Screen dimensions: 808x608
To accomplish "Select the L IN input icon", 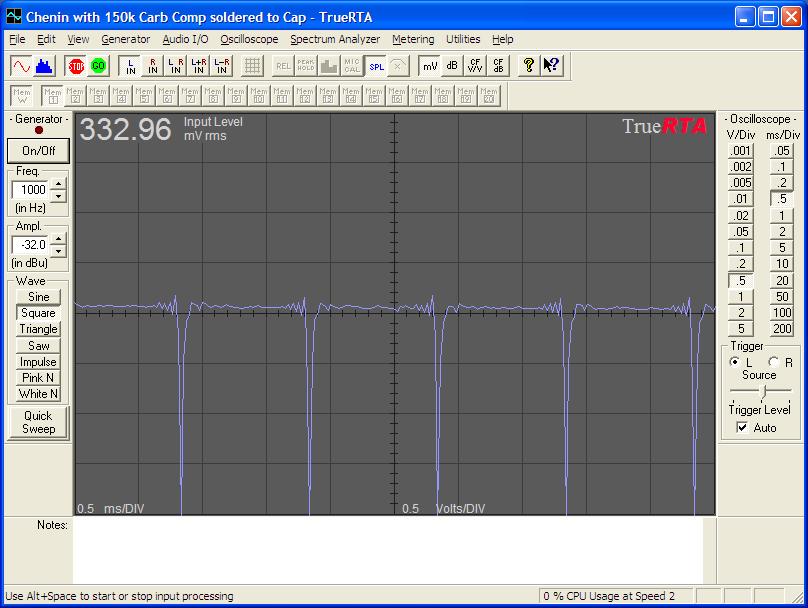I will (x=130, y=66).
